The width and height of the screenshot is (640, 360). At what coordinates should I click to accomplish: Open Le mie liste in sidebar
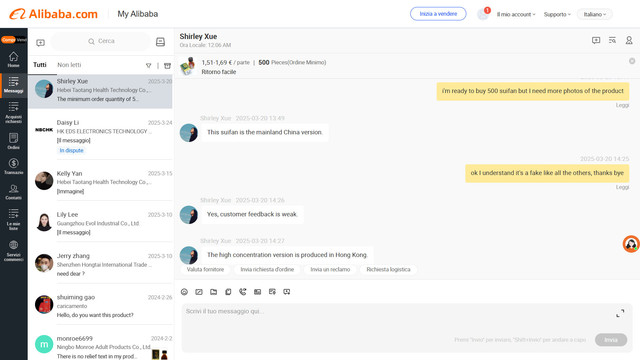point(13,219)
